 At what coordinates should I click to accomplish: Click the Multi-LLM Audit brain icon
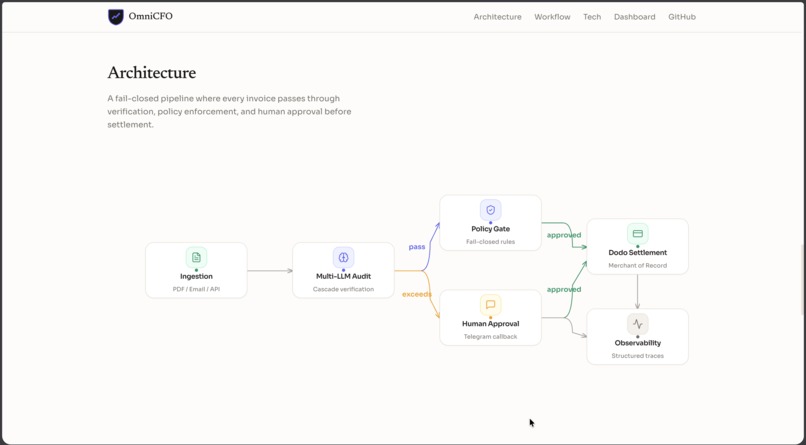pos(343,257)
